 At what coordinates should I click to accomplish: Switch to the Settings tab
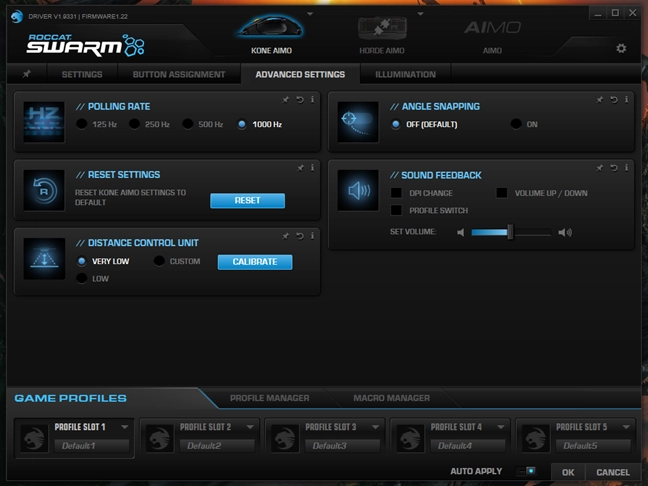pos(82,74)
